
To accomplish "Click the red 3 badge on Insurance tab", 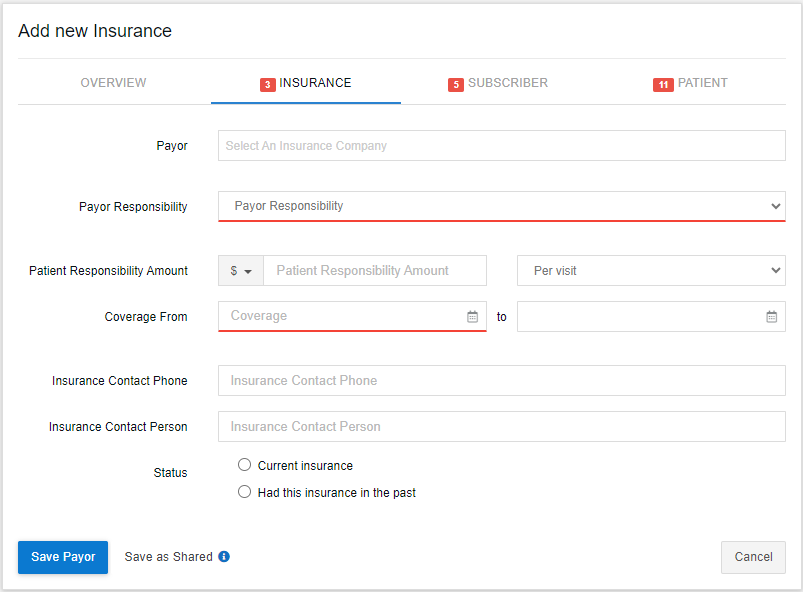I will point(266,84).
